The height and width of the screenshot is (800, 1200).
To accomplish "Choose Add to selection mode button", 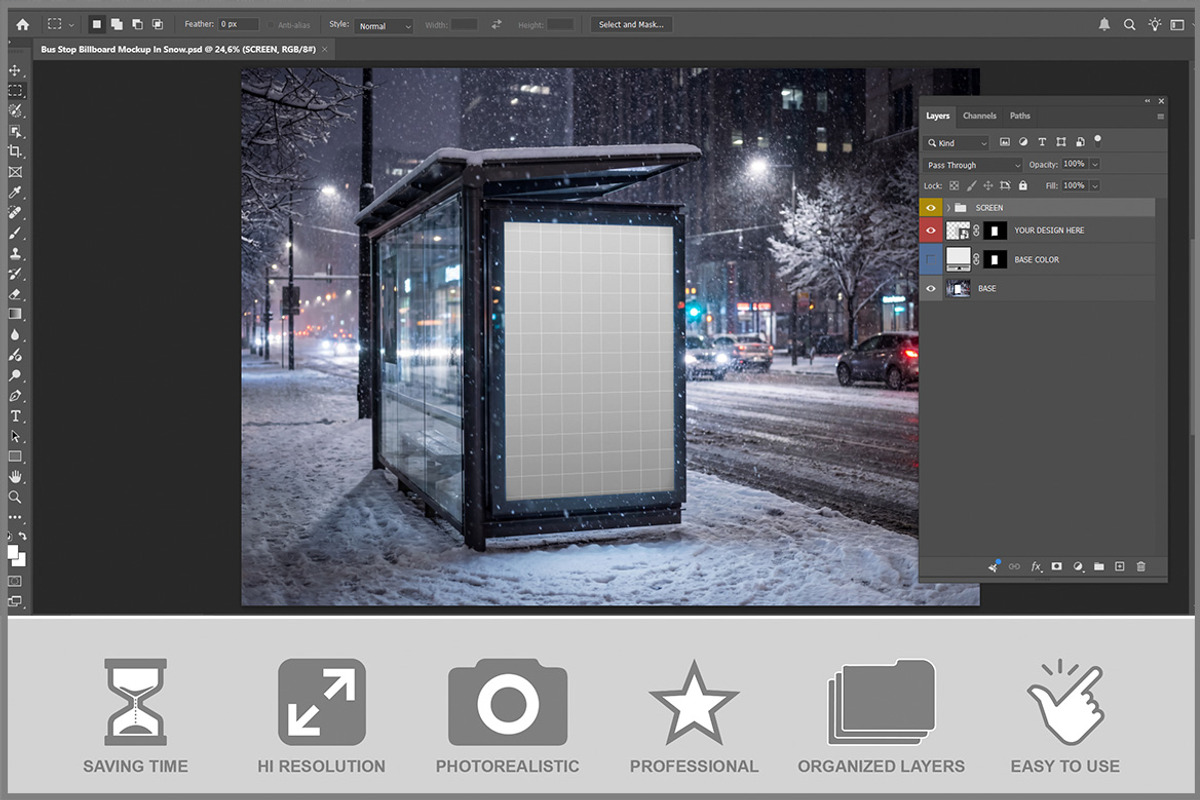I will coord(117,24).
